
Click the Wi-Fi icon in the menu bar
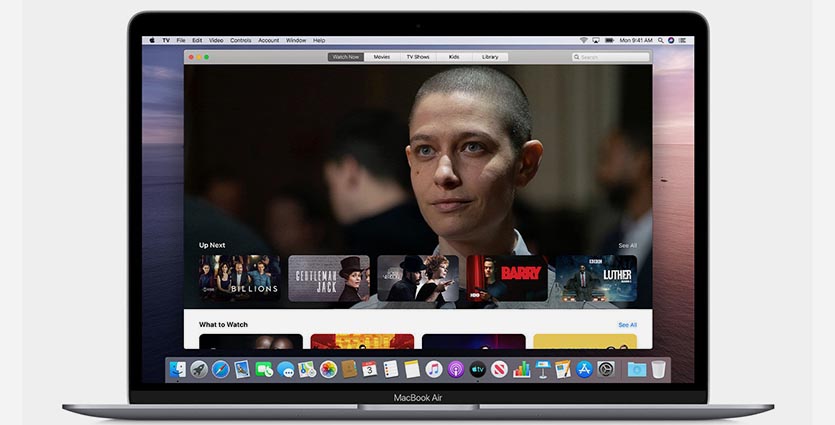tap(583, 40)
